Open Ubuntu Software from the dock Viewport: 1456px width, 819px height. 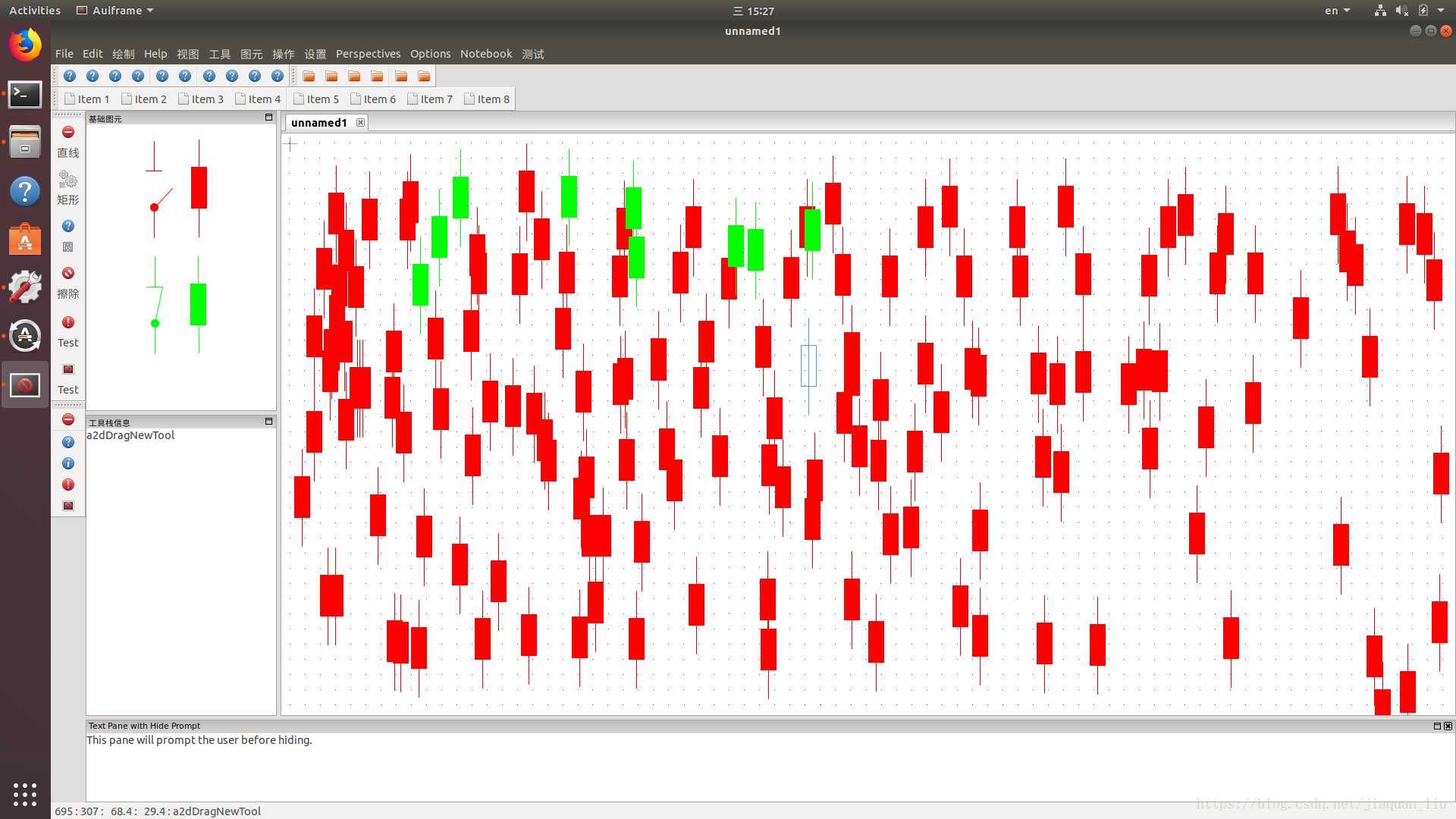click(x=25, y=239)
